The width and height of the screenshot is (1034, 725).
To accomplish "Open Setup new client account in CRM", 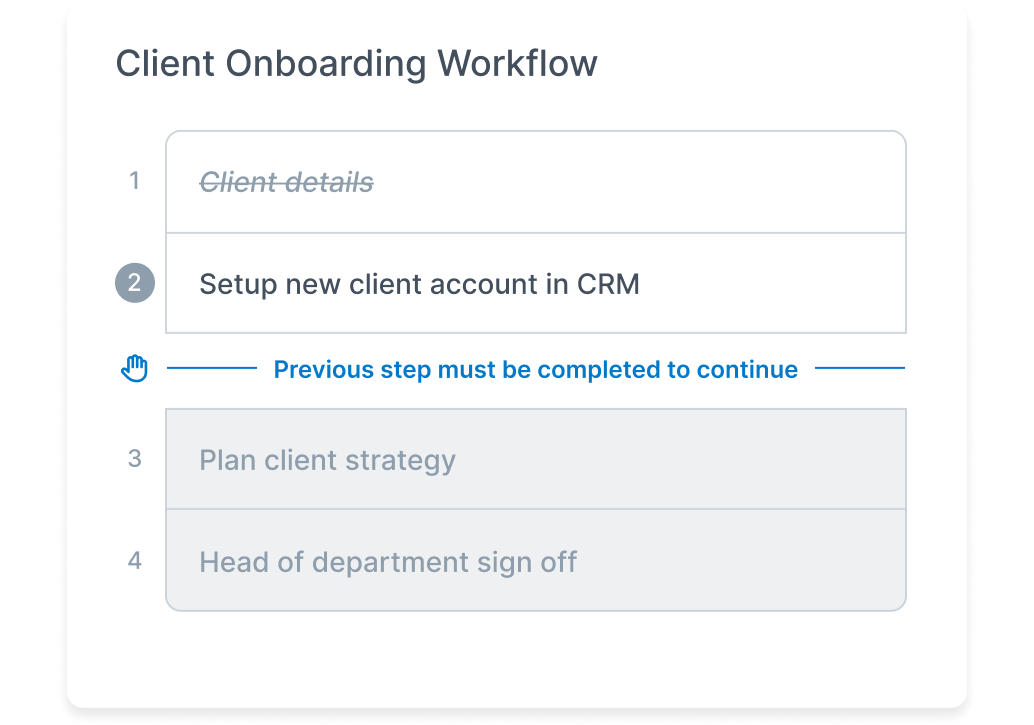I will [x=419, y=284].
